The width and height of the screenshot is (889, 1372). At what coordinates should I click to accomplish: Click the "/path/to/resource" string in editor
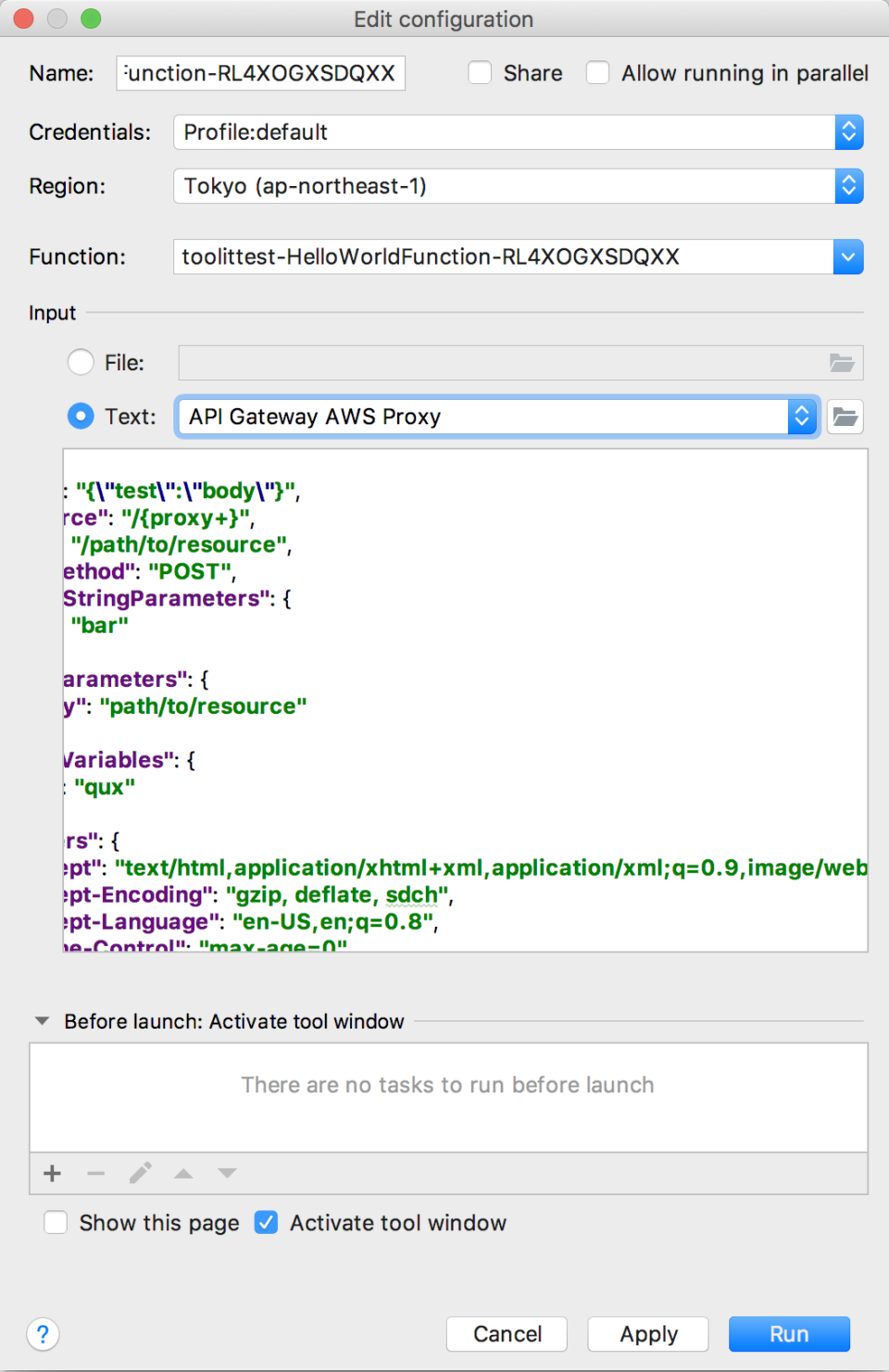(x=179, y=544)
